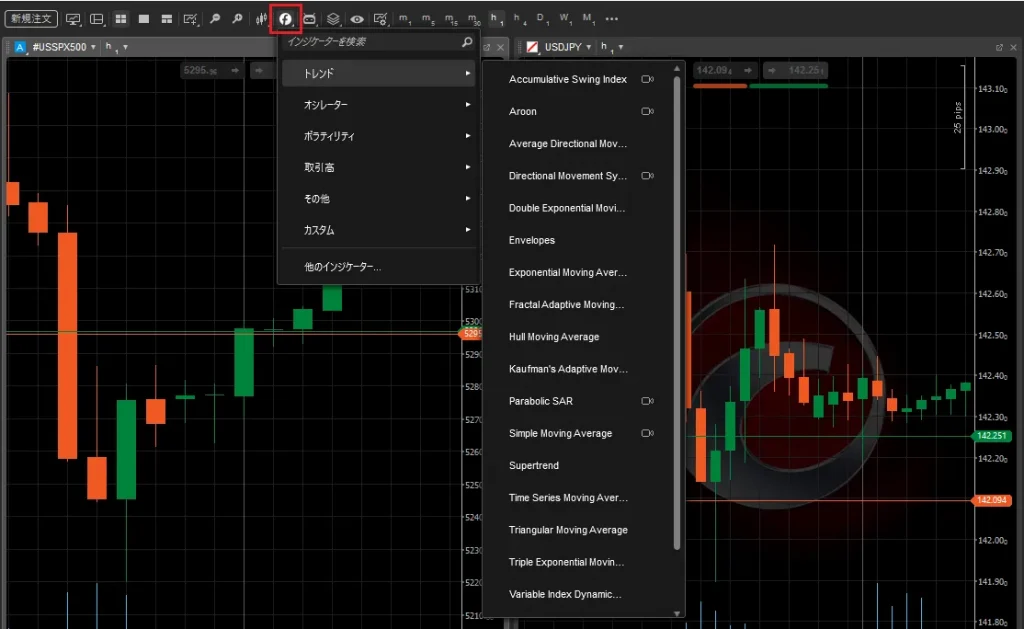
Task: Click video icon beside Aroon
Action: click(x=647, y=111)
